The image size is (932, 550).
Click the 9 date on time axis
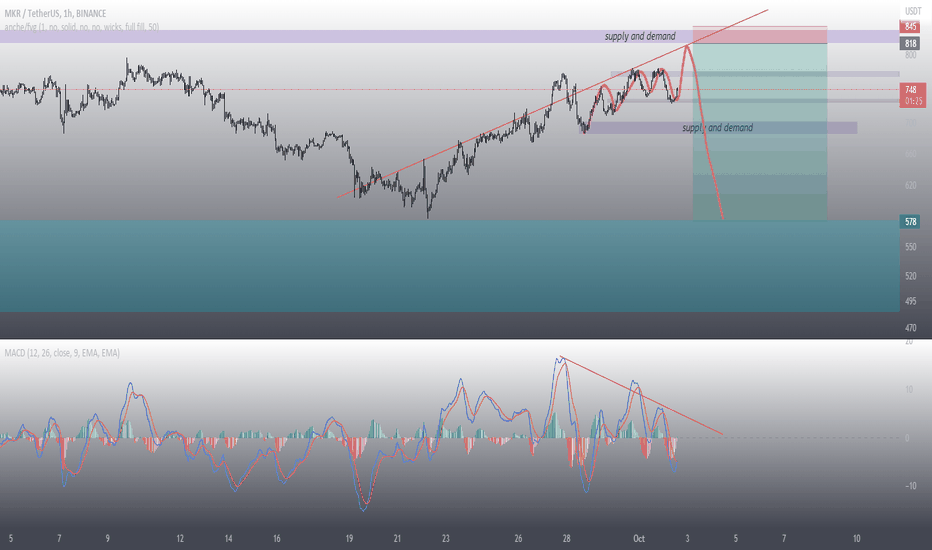coord(108,539)
